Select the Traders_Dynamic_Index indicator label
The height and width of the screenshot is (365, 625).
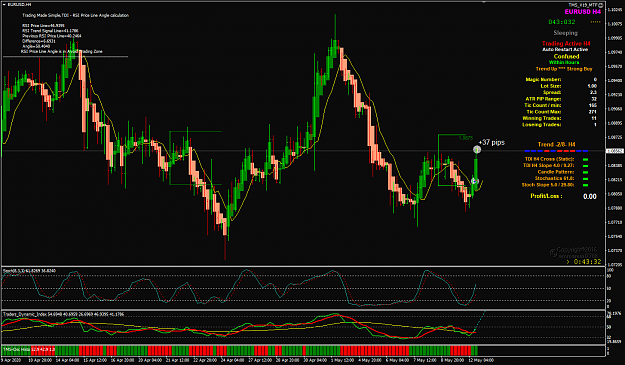64,314
